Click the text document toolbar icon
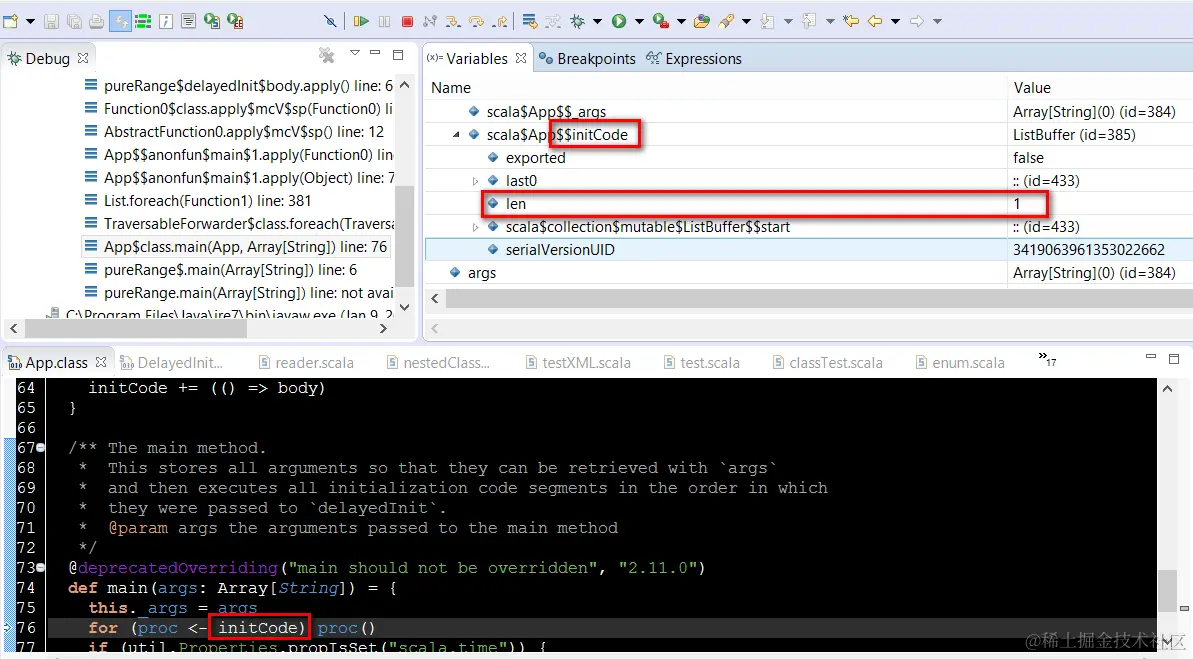 tap(189, 21)
